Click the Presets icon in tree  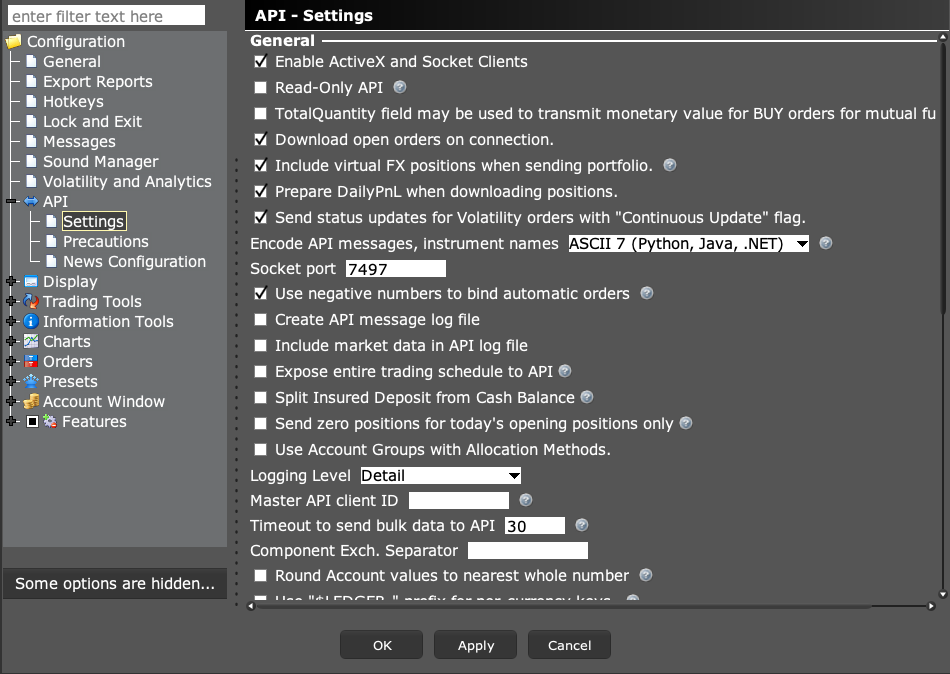coord(31,381)
